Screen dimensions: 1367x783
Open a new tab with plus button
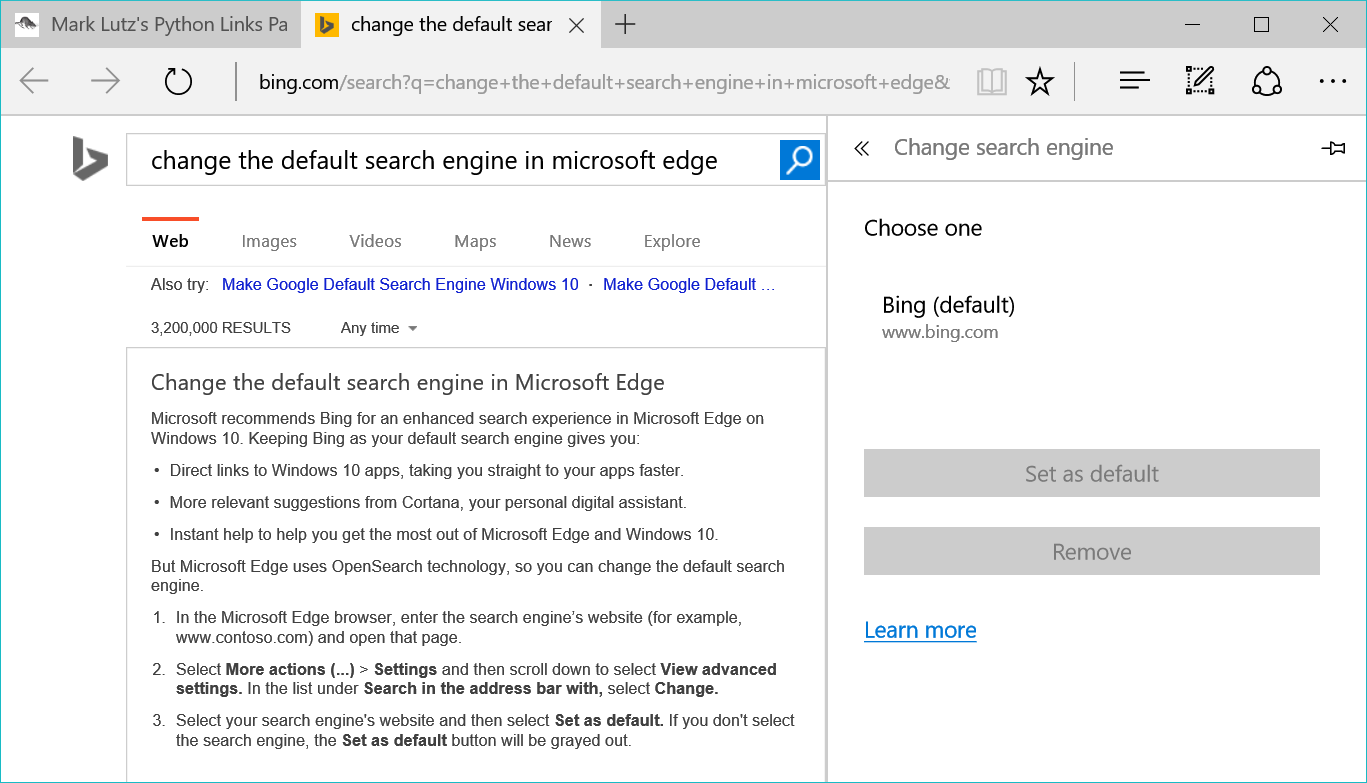pos(625,25)
